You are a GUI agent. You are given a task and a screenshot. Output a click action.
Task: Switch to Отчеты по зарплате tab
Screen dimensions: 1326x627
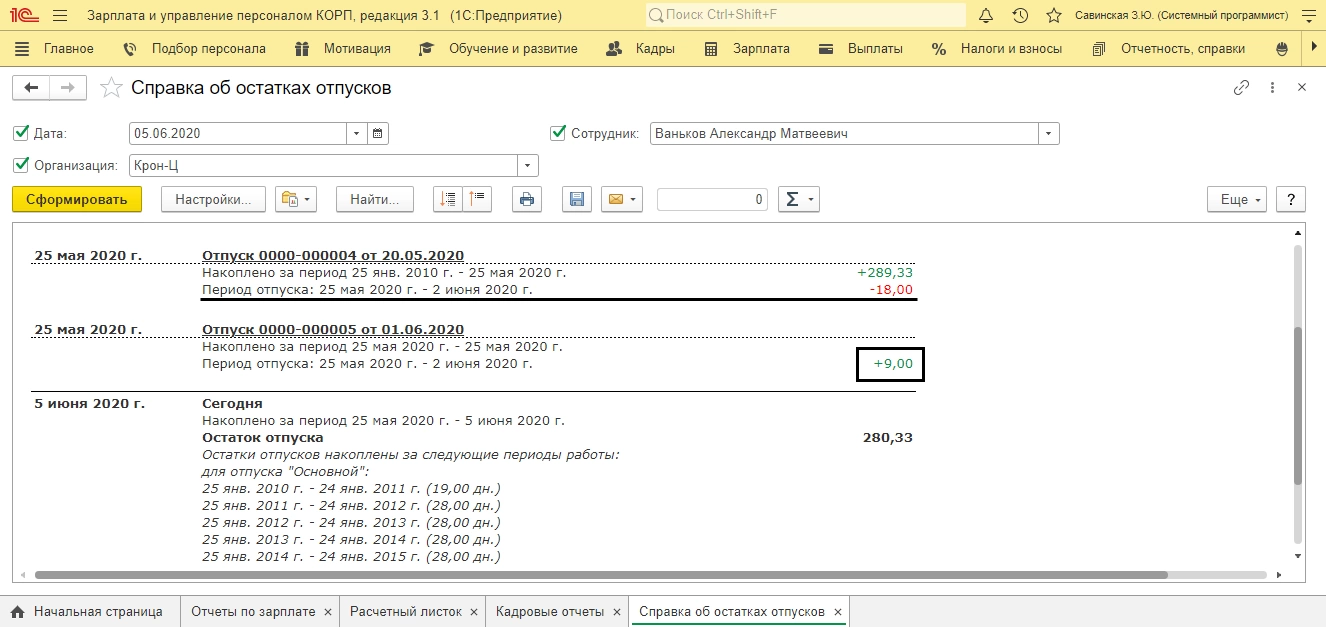[x=253, y=611]
